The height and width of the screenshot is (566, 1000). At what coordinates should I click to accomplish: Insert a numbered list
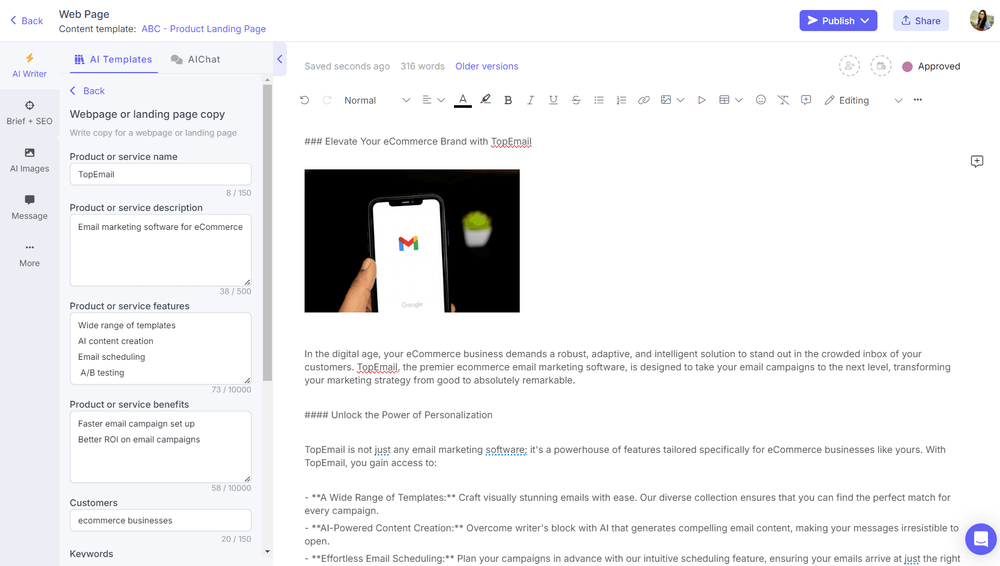pyautogui.click(x=621, y=100)
